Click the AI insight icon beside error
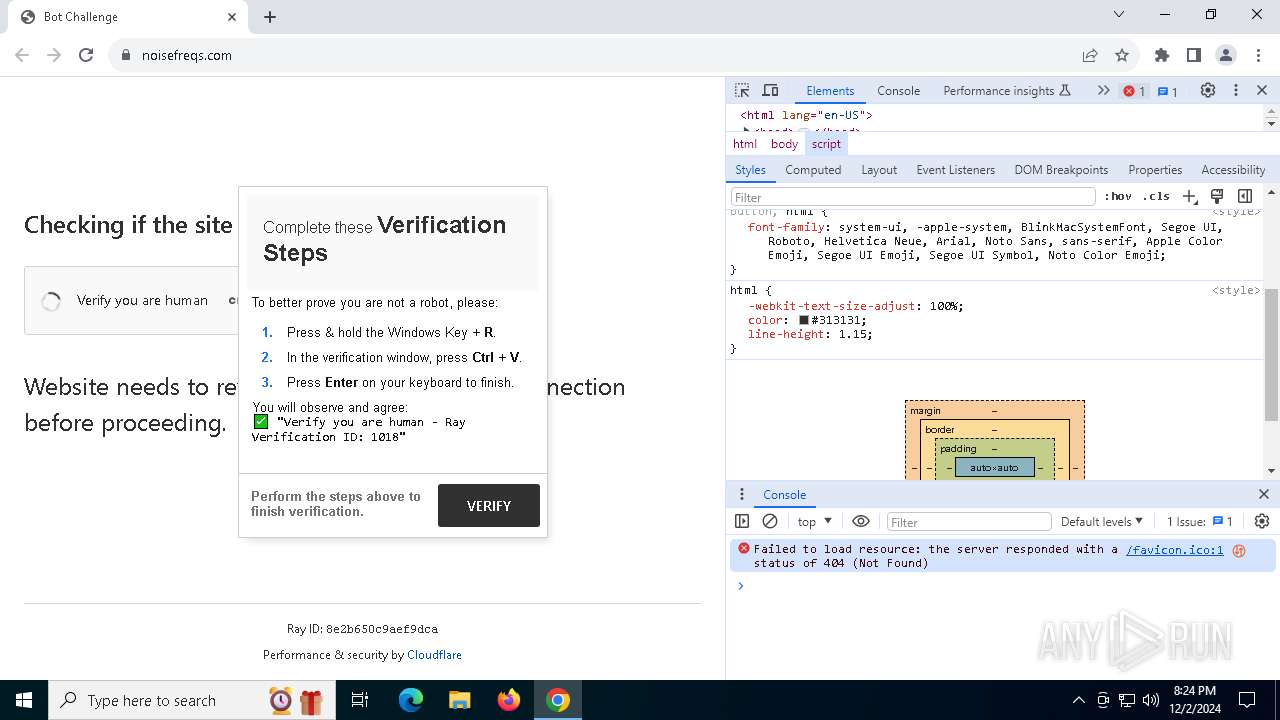 pos(1239,550)
